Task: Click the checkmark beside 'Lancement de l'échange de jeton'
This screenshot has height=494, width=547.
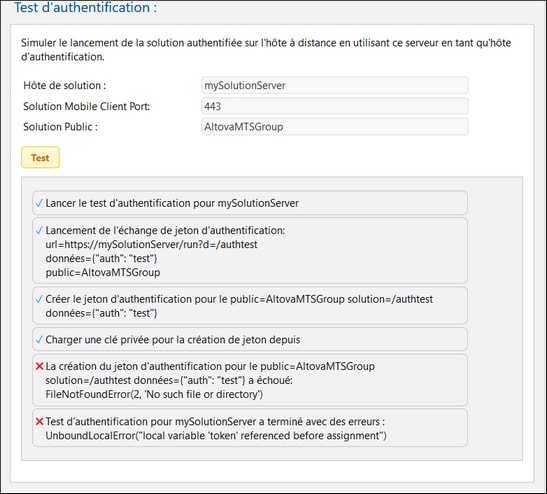Action: [39, 230]
